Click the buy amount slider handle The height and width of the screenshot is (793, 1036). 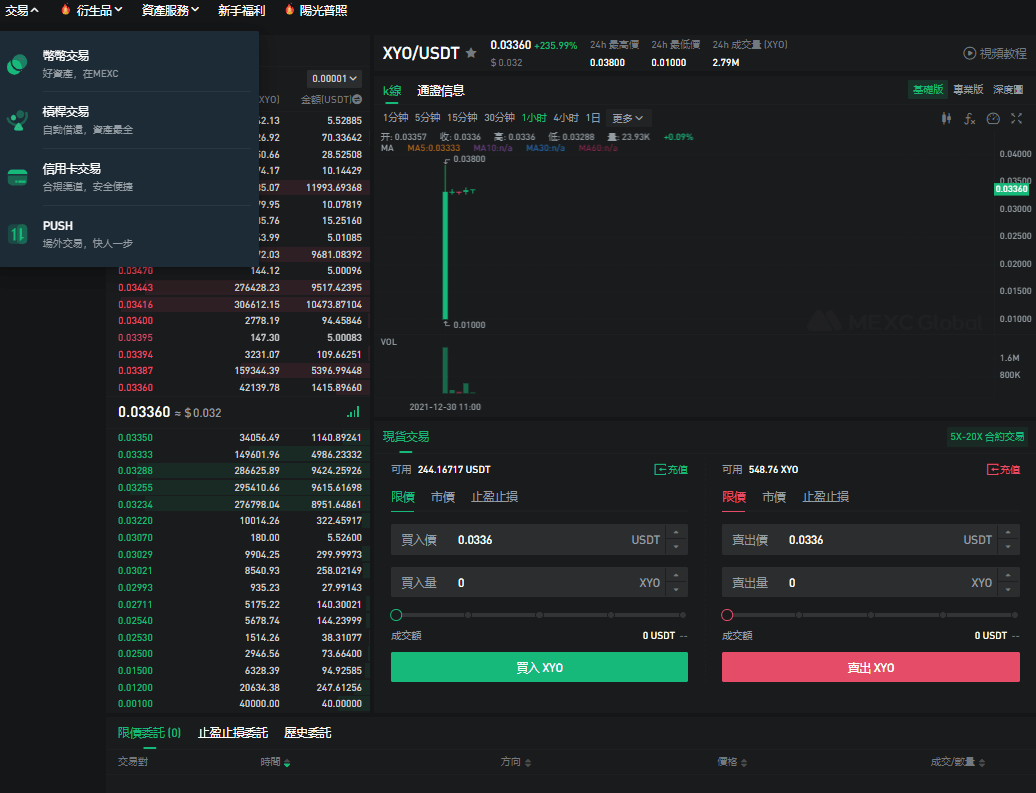pos(397,615)
